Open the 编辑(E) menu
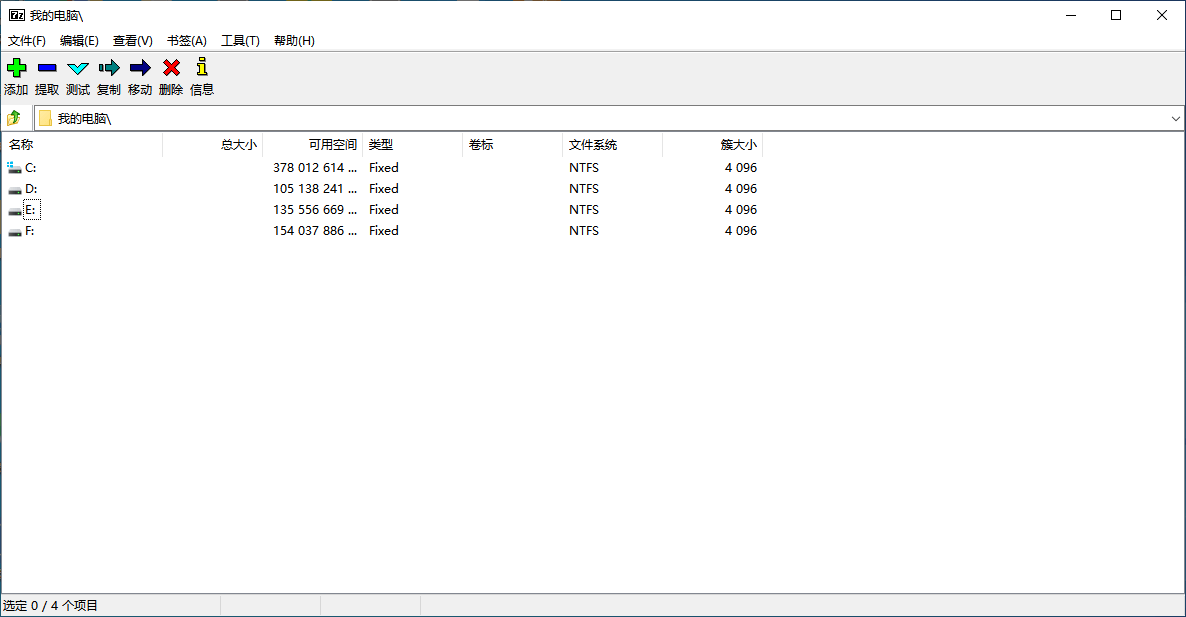The width and height of the screenshot is (1186, 617). (x=79, y=41)
